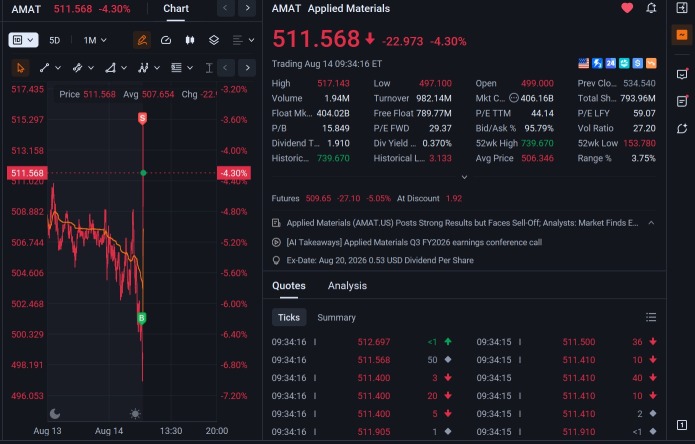Expand the angle tool options arrow

(x=124, y=68)
